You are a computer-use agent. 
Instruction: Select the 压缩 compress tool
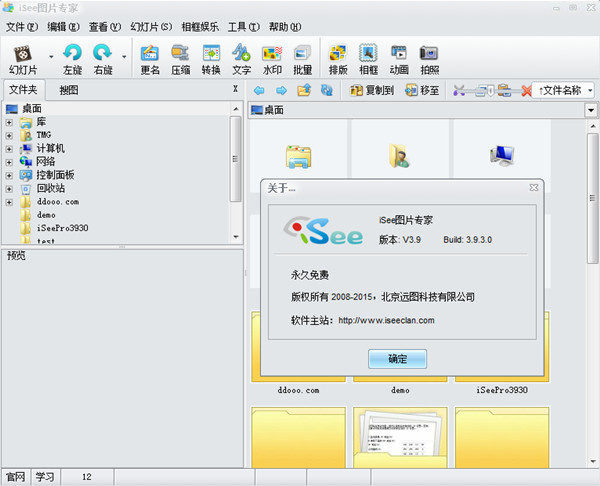pos(180,58)
